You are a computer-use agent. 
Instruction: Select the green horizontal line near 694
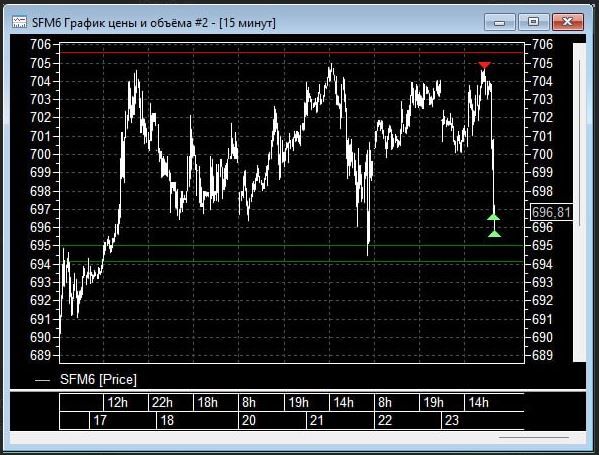pyautogui.click(x=291, y=262)
